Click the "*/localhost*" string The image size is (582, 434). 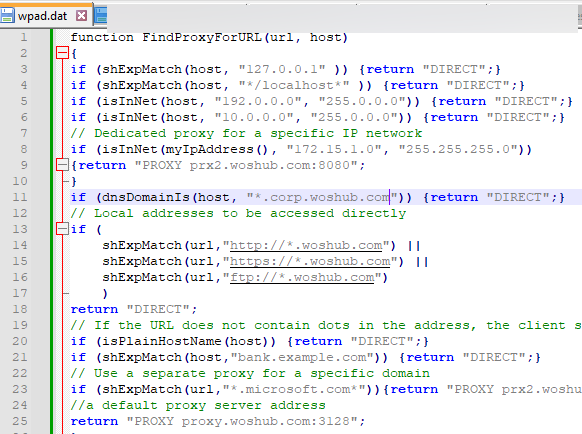point(294,85)
